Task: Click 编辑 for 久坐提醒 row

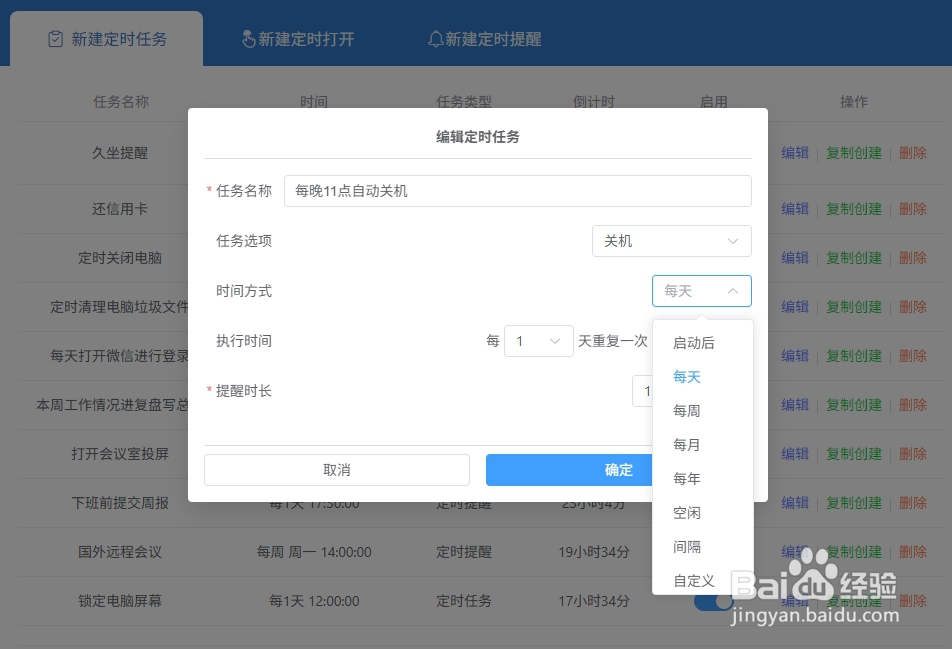Action: 795,153
